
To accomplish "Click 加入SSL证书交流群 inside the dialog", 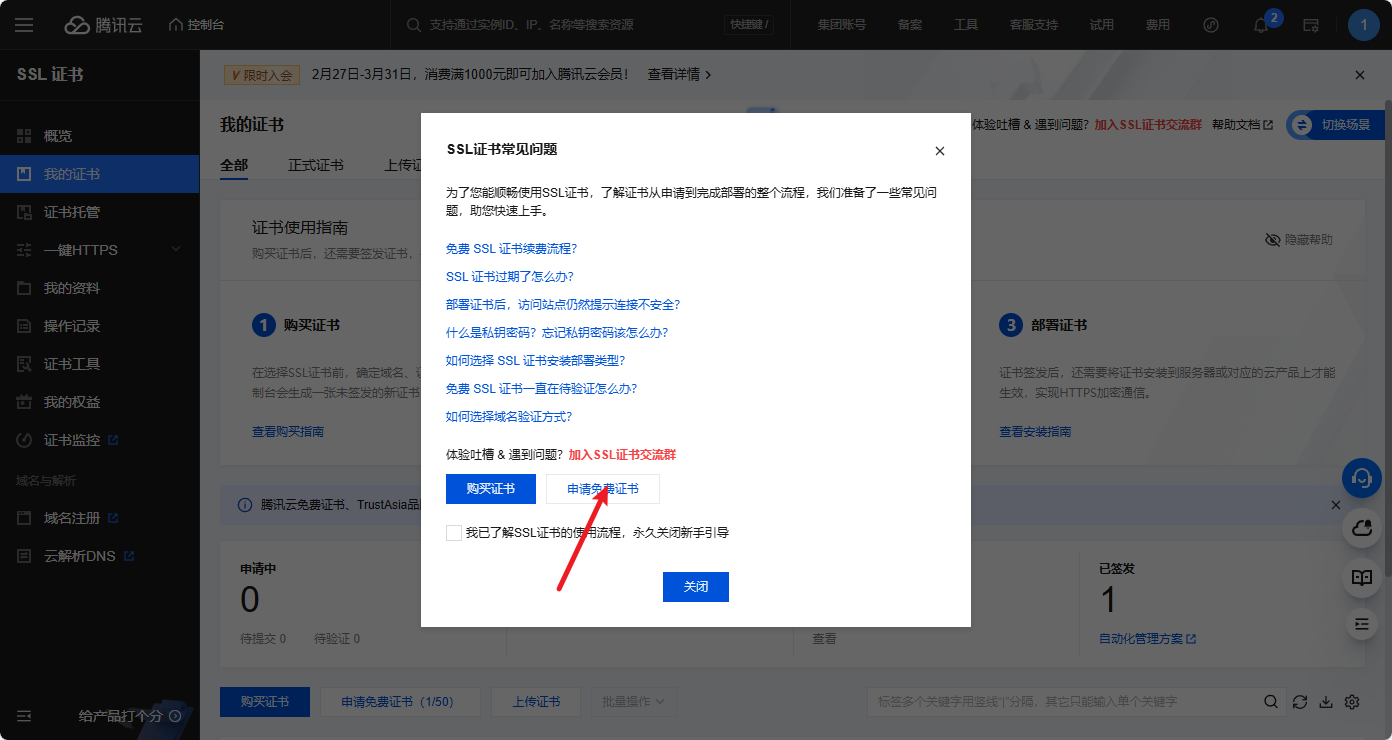I will pos(622,455).
